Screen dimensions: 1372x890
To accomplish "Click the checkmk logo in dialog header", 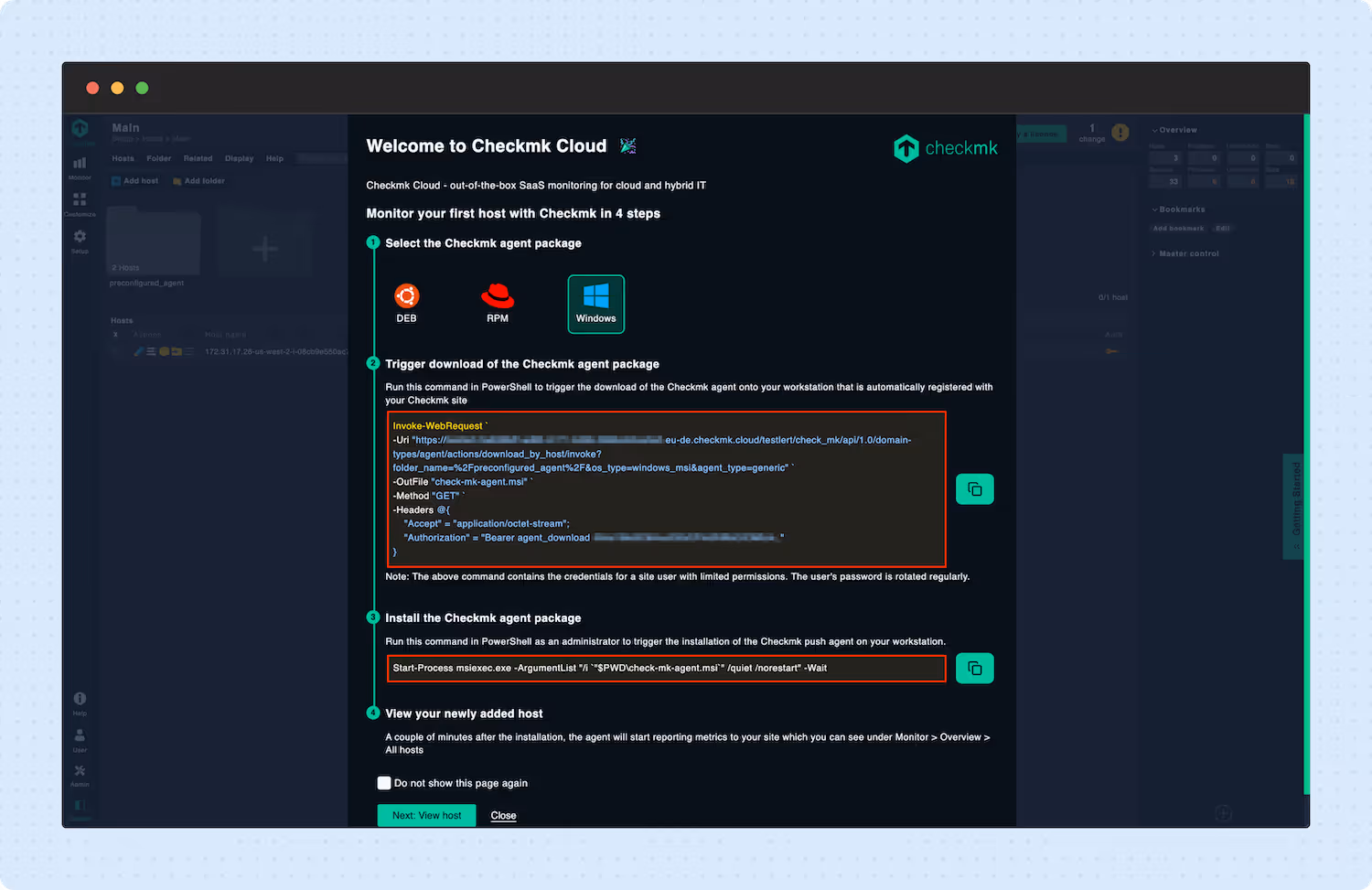I will pyautogui.click(x=946, y=148).
